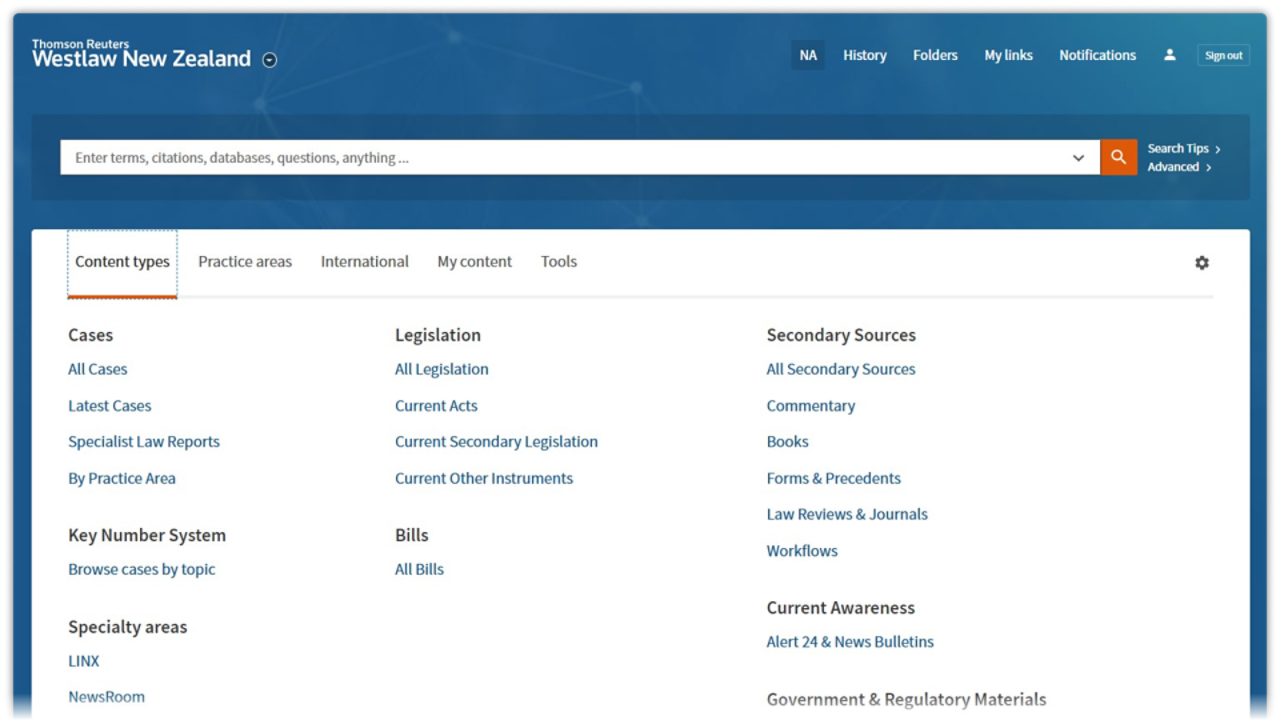
Task: Open Commentary link
Action: 811,406
